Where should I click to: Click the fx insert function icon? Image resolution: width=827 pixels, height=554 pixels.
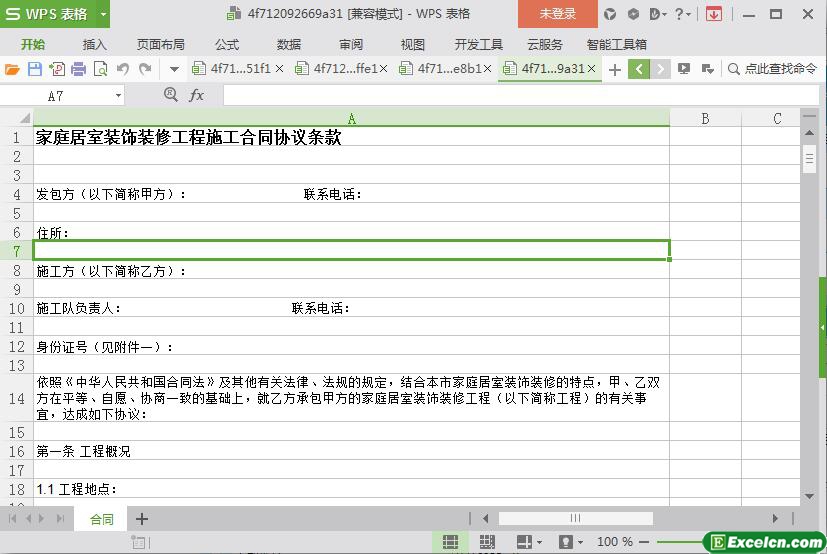click(x=196, y=95)
